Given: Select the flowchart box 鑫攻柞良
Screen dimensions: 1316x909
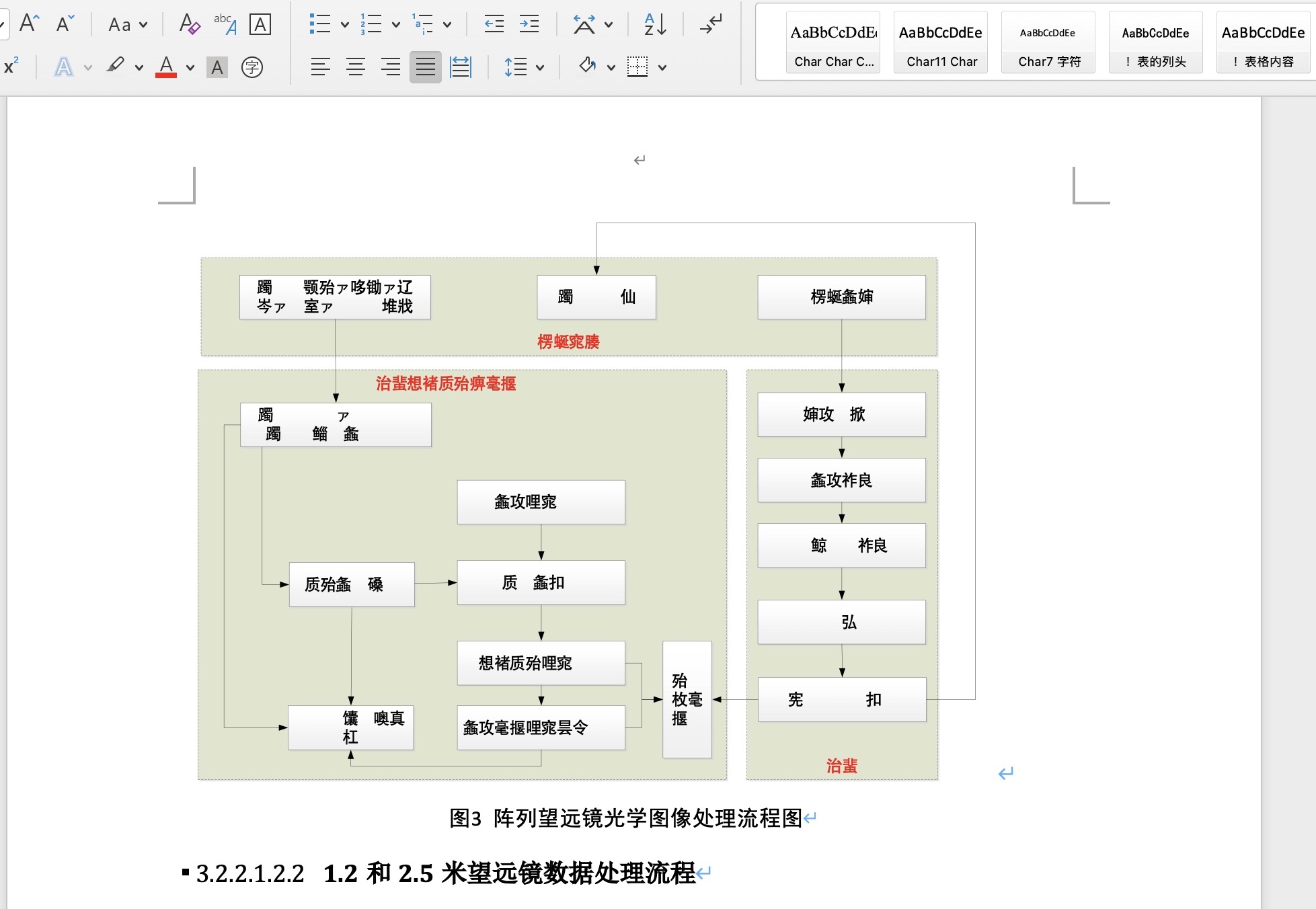Looking at the screenshot, I should (x=842, y=480).
